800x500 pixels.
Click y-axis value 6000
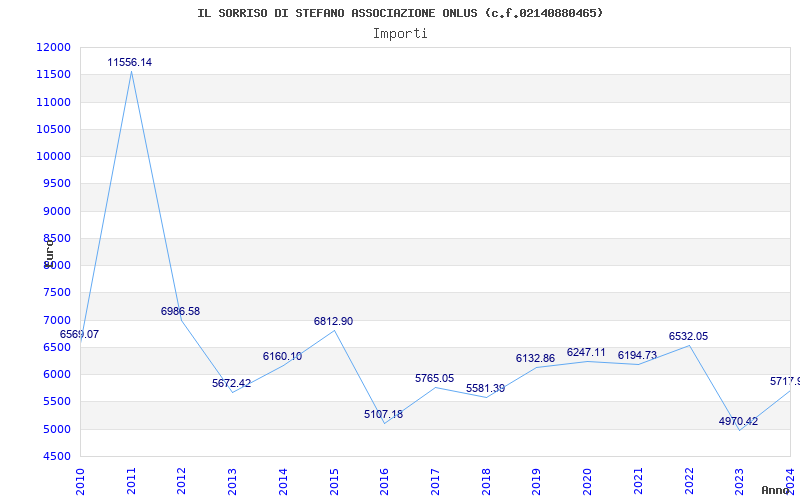[56, 374]
